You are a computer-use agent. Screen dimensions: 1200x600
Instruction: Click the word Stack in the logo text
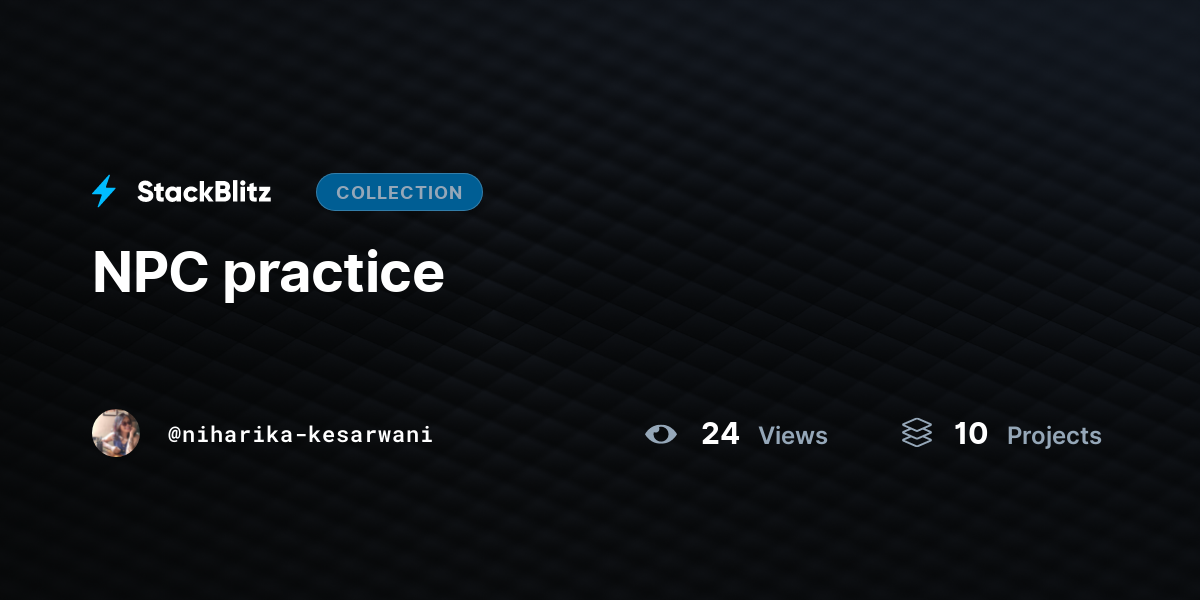(172, 192)
